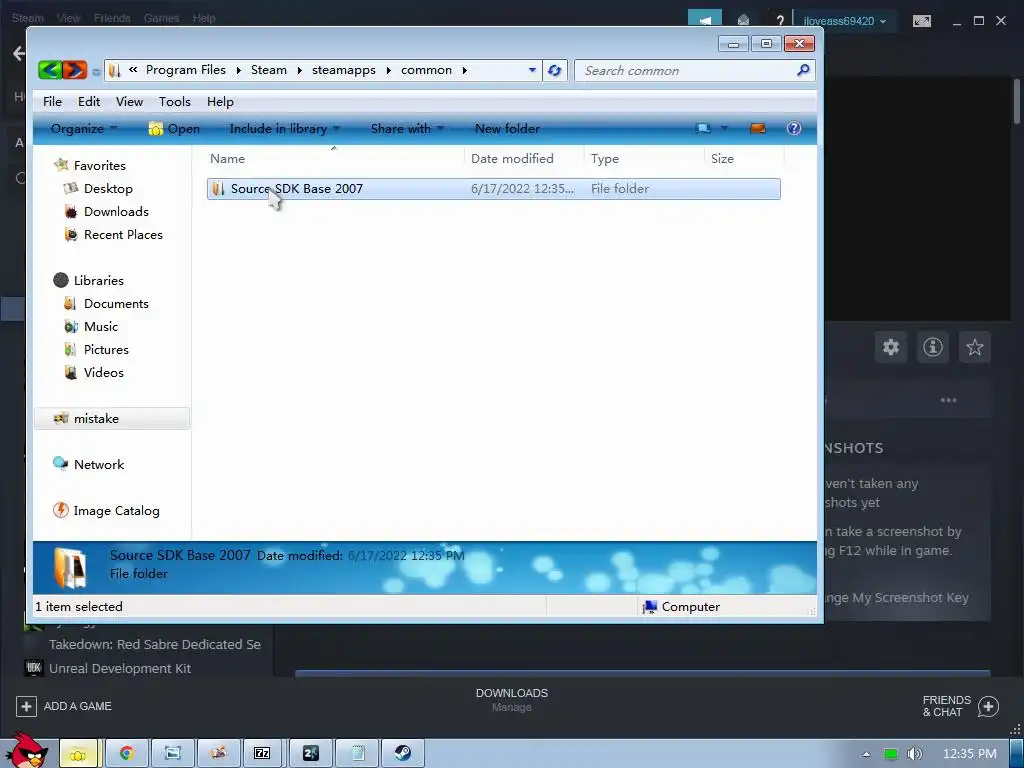Open the view options dropdown arrow

pos(724,129)
